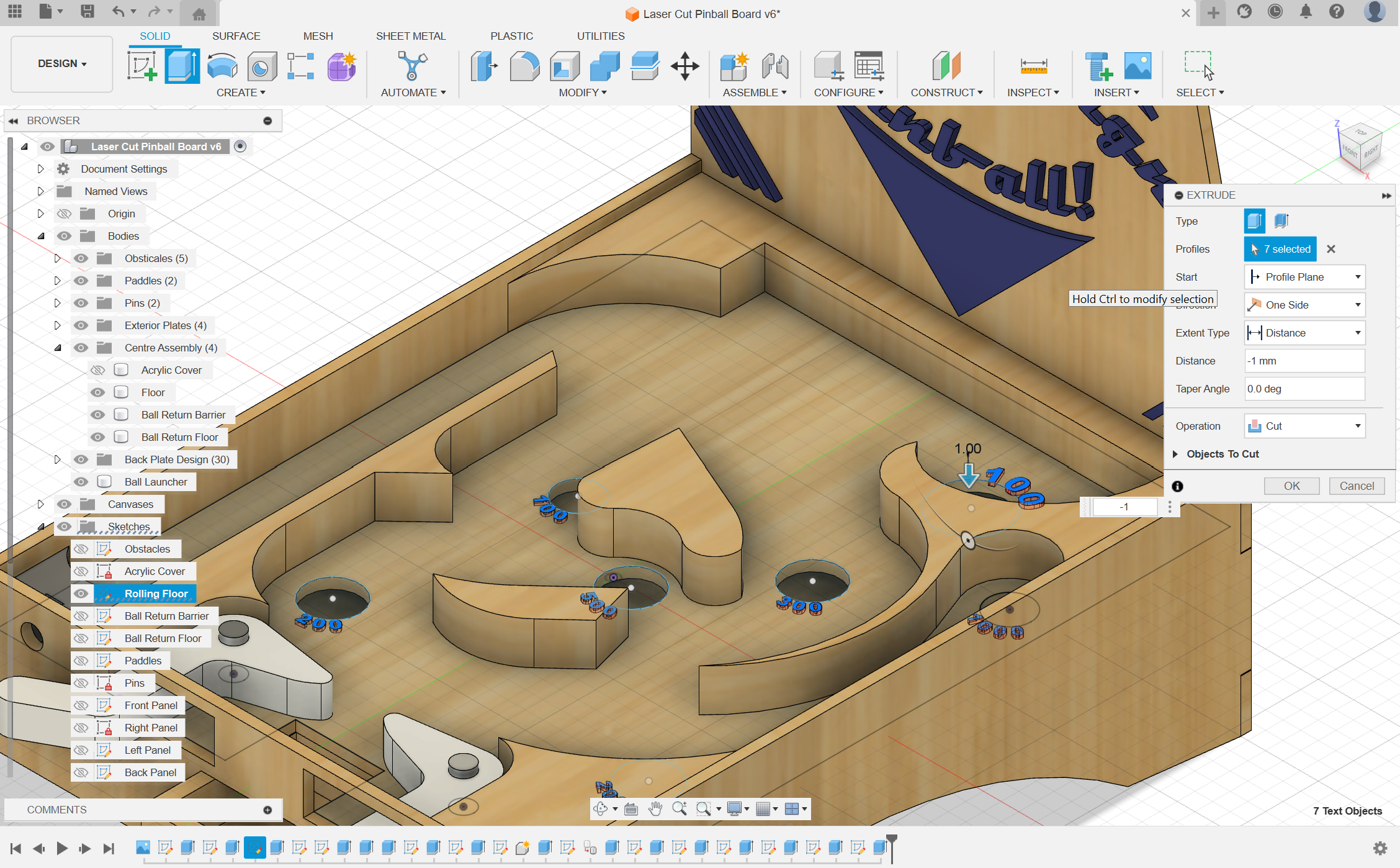Click the timeline end position marker
The width and height of the screenshot is (1400, 868).
pos(892,841)
